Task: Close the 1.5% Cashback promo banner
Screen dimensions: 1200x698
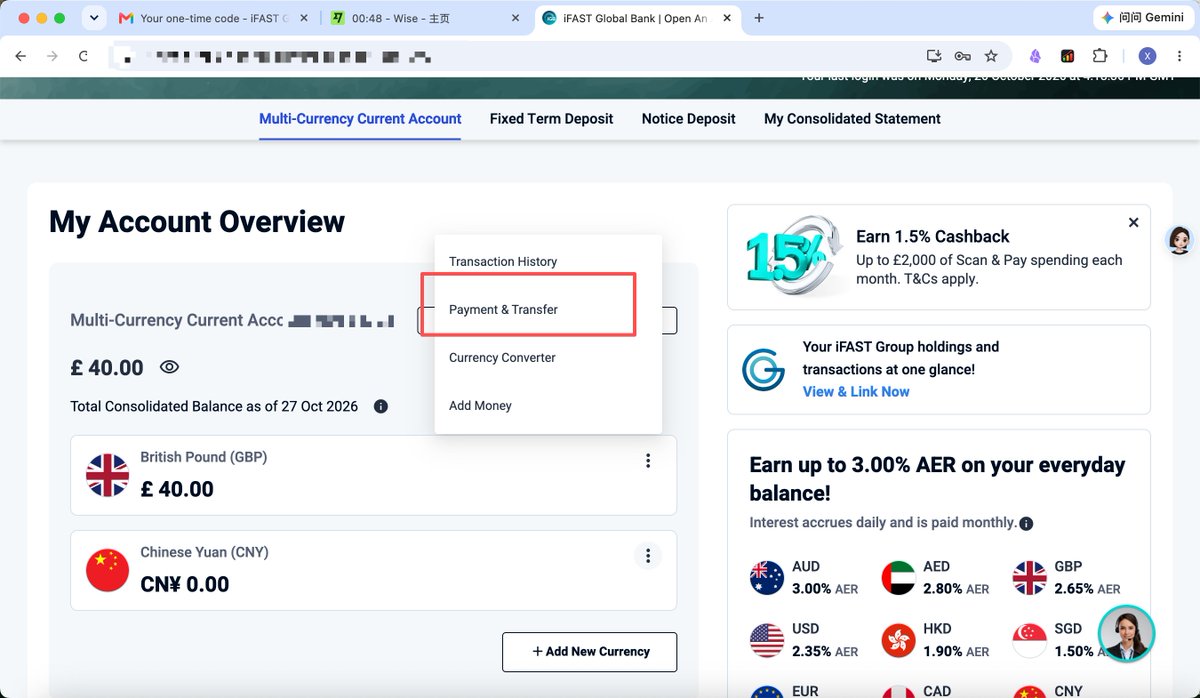Action: coord(1133,223)
